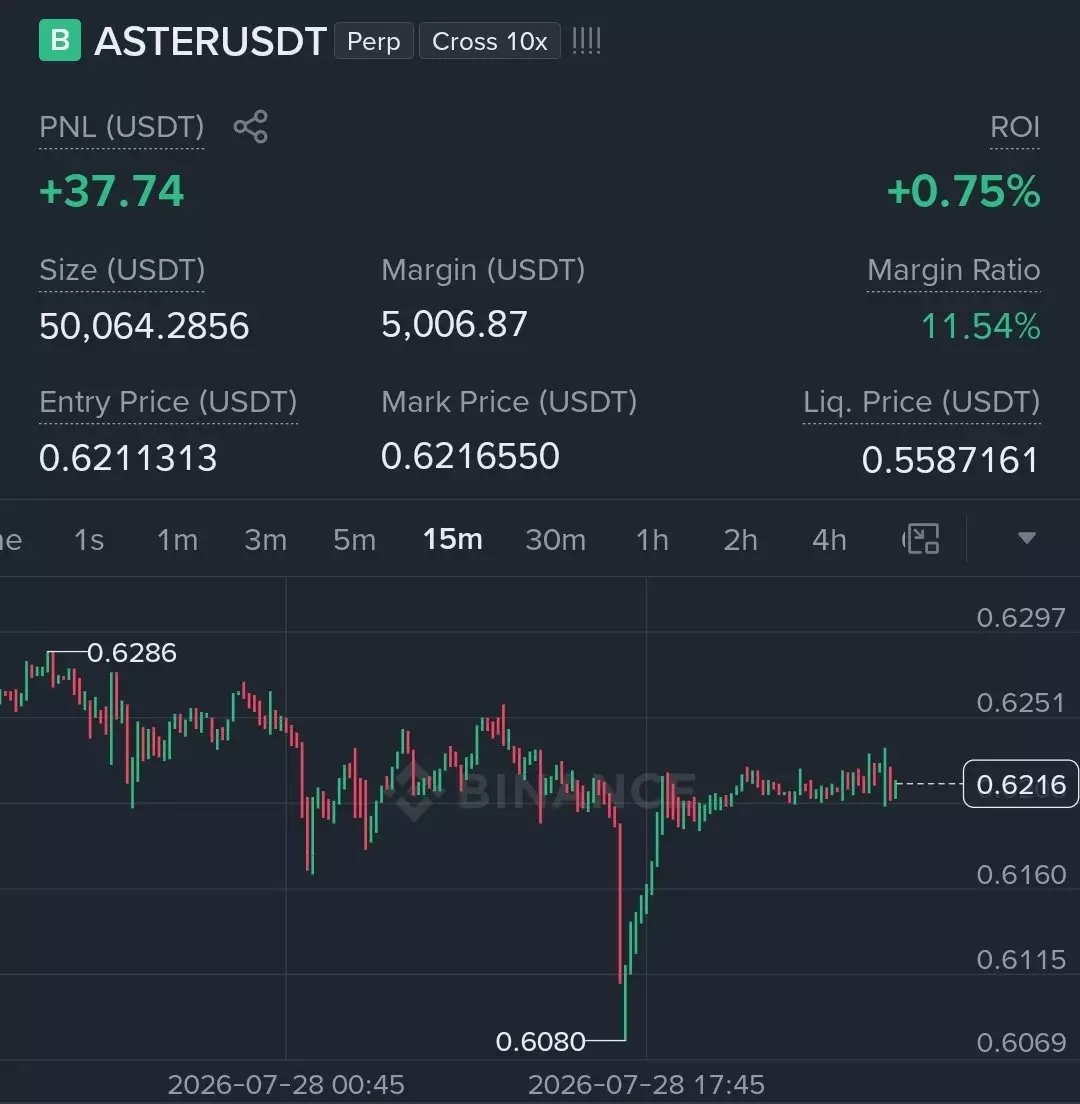This screenshot has height=1104, width=1080.
Task: Click the 11.54% margin ratio value
Action: tap(981, 326)
